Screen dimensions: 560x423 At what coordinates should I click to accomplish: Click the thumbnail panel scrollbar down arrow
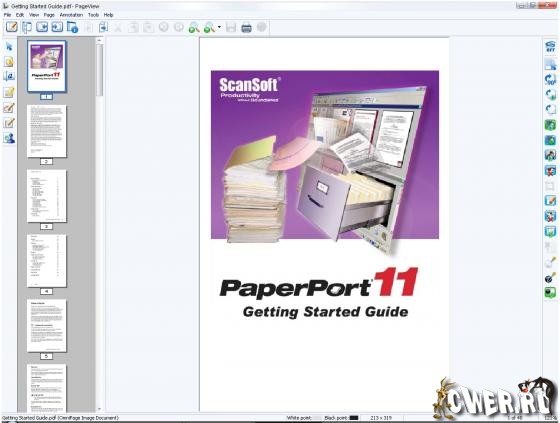click(99, 409)
